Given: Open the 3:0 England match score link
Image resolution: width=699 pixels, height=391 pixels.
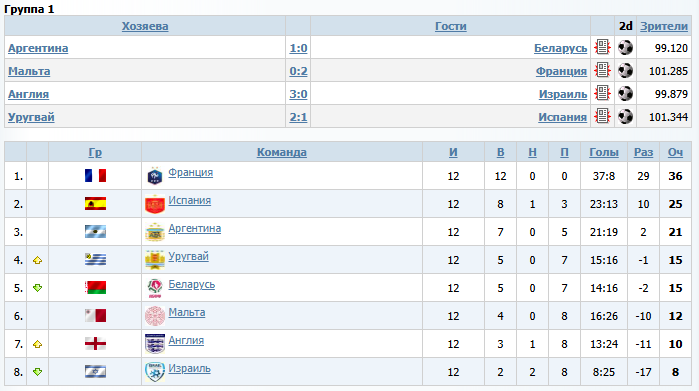Looking at the screenshot, I should coord(298,94).
